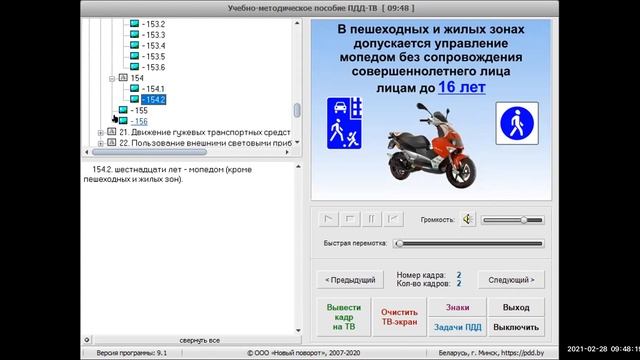Image resolution: width=640 pixels, height=360 pixels.
Task: Click the residential zone sign image
Action: click(x=344, y=123)
